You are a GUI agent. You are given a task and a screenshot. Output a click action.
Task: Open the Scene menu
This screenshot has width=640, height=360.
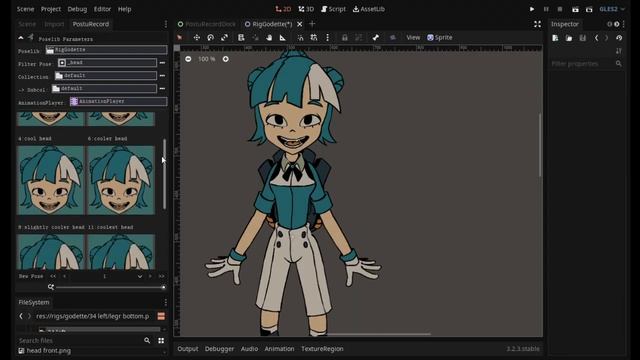coord(25,9)
